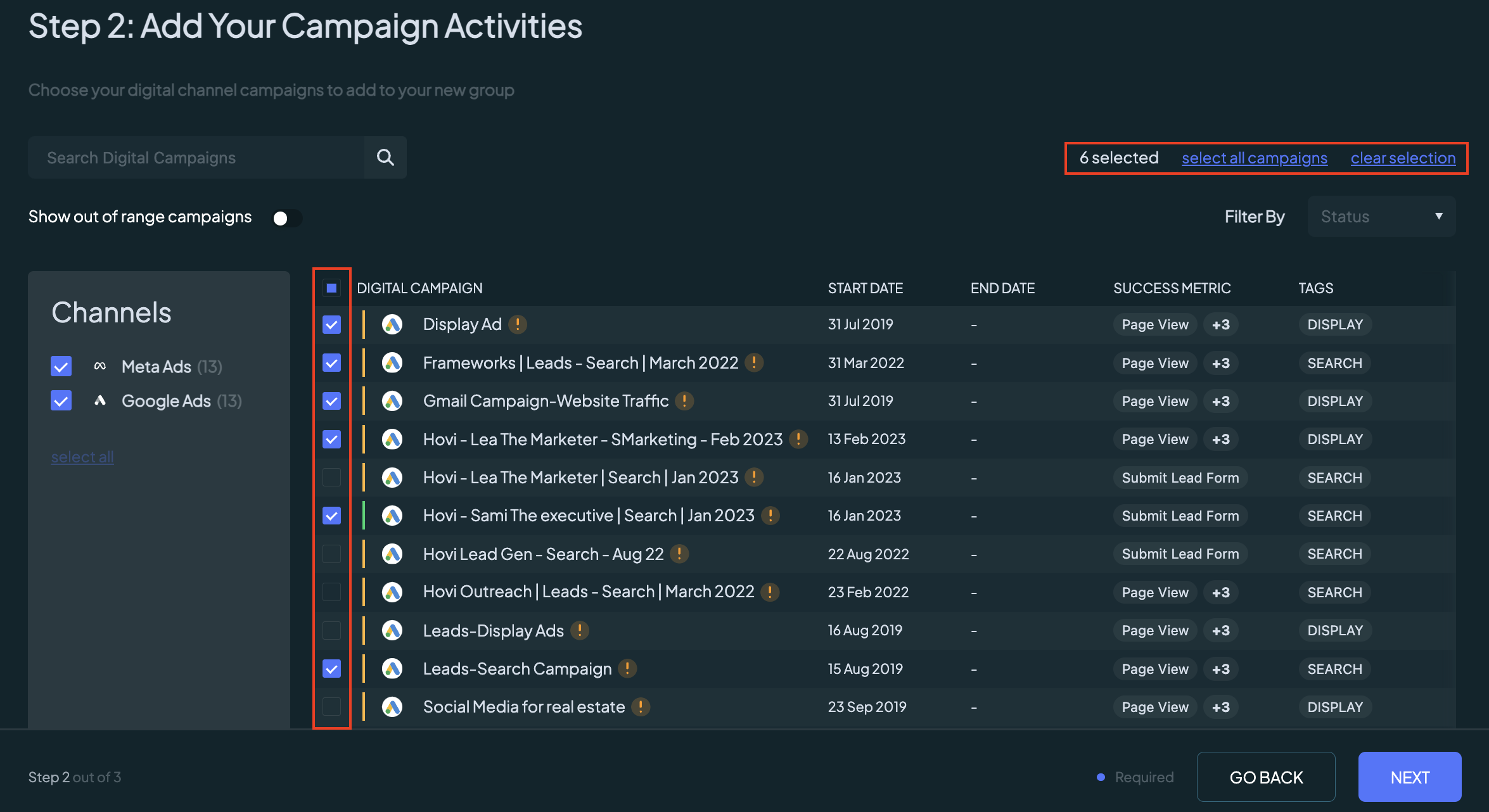Click the search magnifier icon
1489x812 pixels.
point(385,157)
